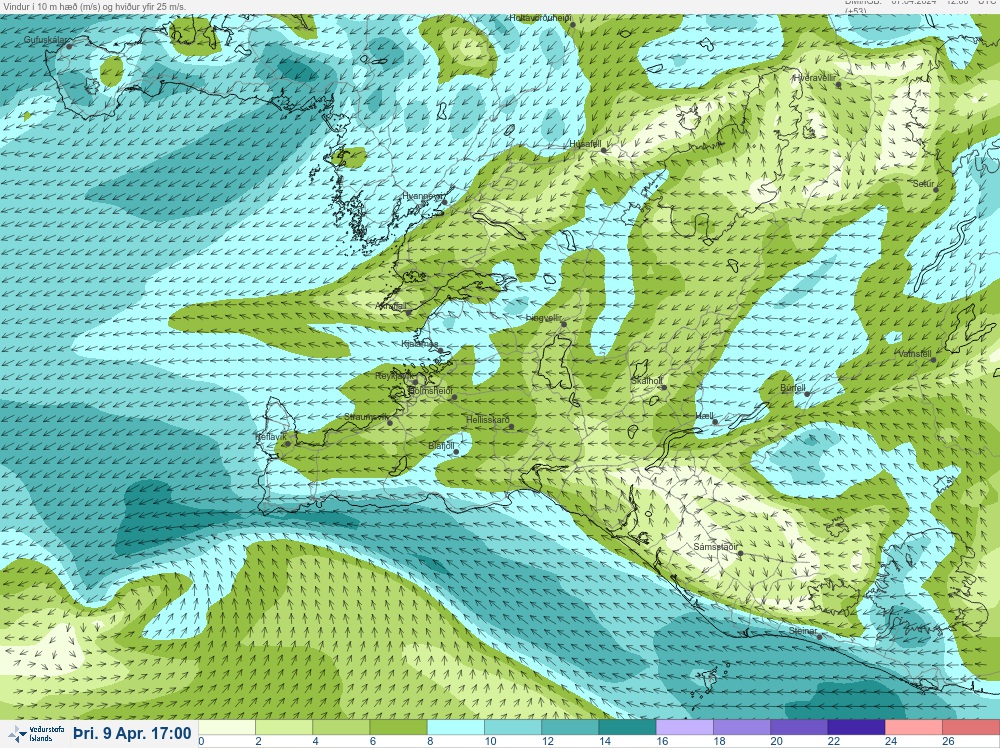The image size is (1000, 748).
Task: Select the 24–26 m/s pink legend swatch
Action: (913, 728)
